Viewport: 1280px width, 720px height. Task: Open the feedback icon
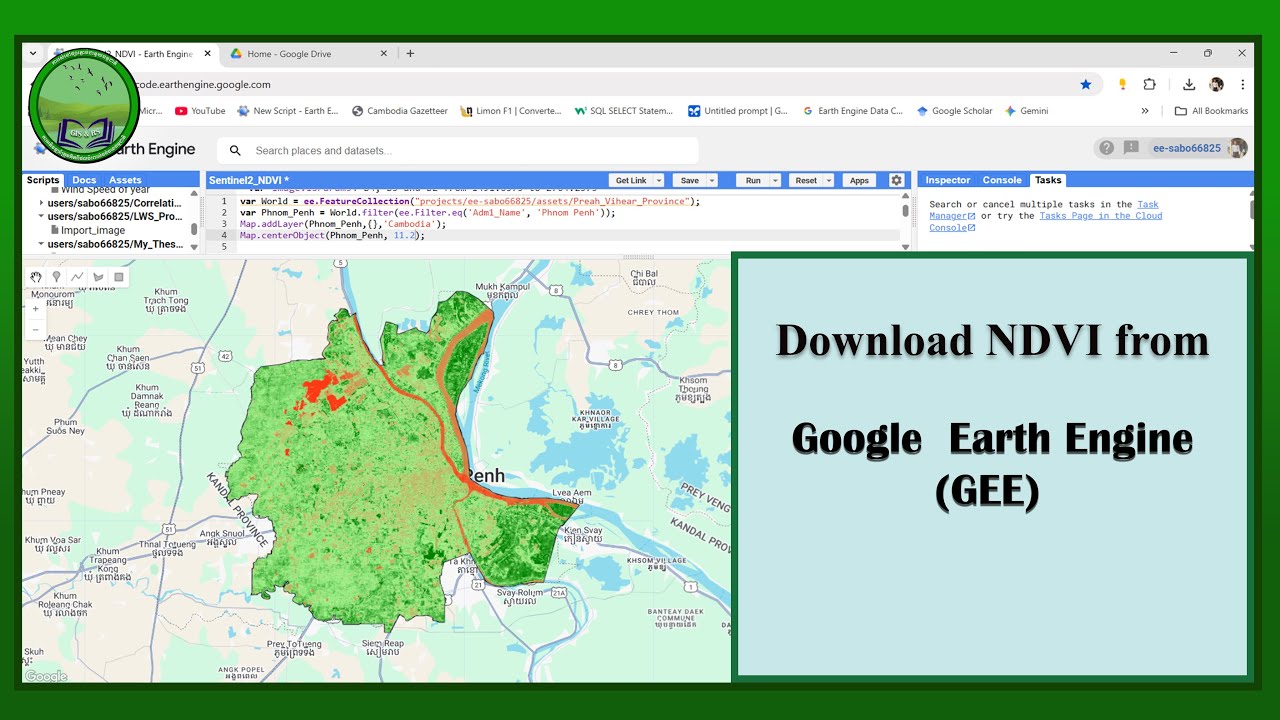[x=1131, y=148]
